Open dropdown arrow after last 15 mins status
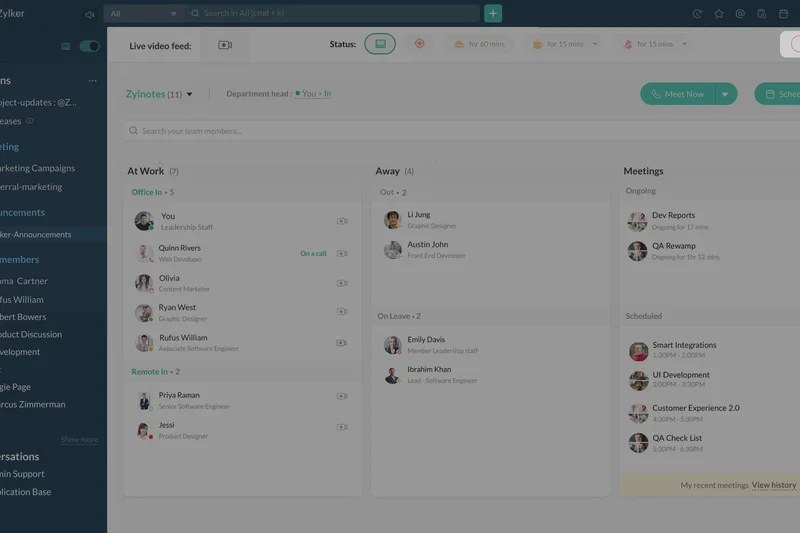The width and height of the screenshot is (800, 533). [685, 44]
